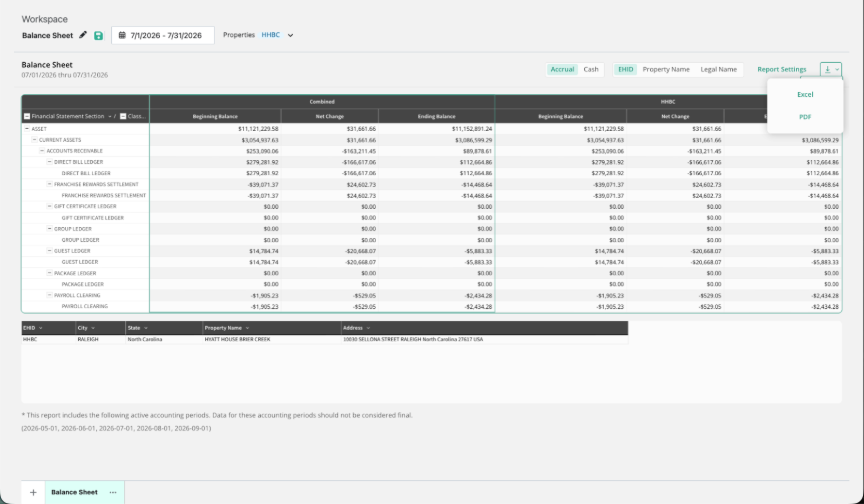
Task: Click HHBC Beginning Balance column header
Action: [560, 116]
